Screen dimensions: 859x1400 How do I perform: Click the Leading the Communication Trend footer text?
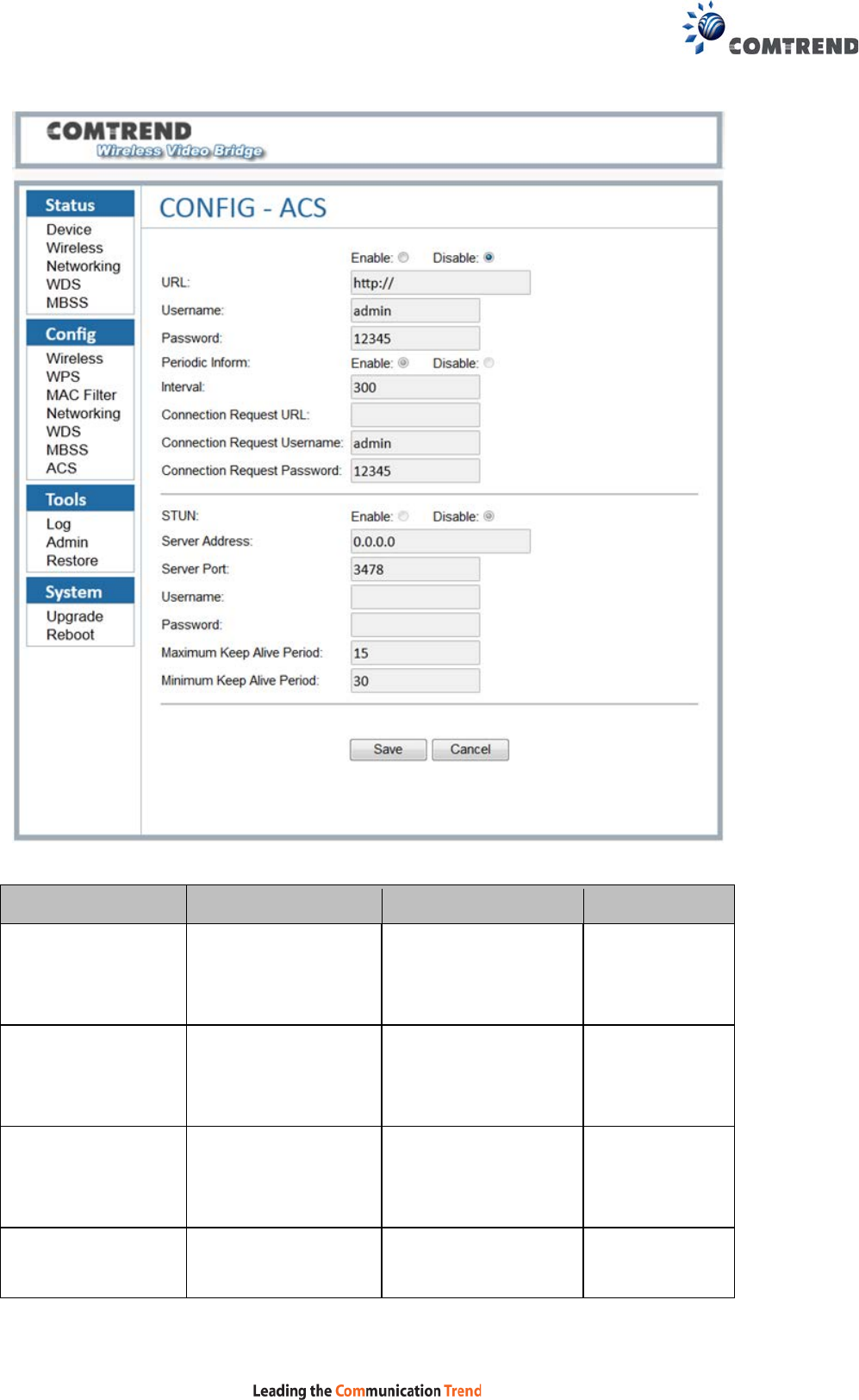[x=367, y=1390]
